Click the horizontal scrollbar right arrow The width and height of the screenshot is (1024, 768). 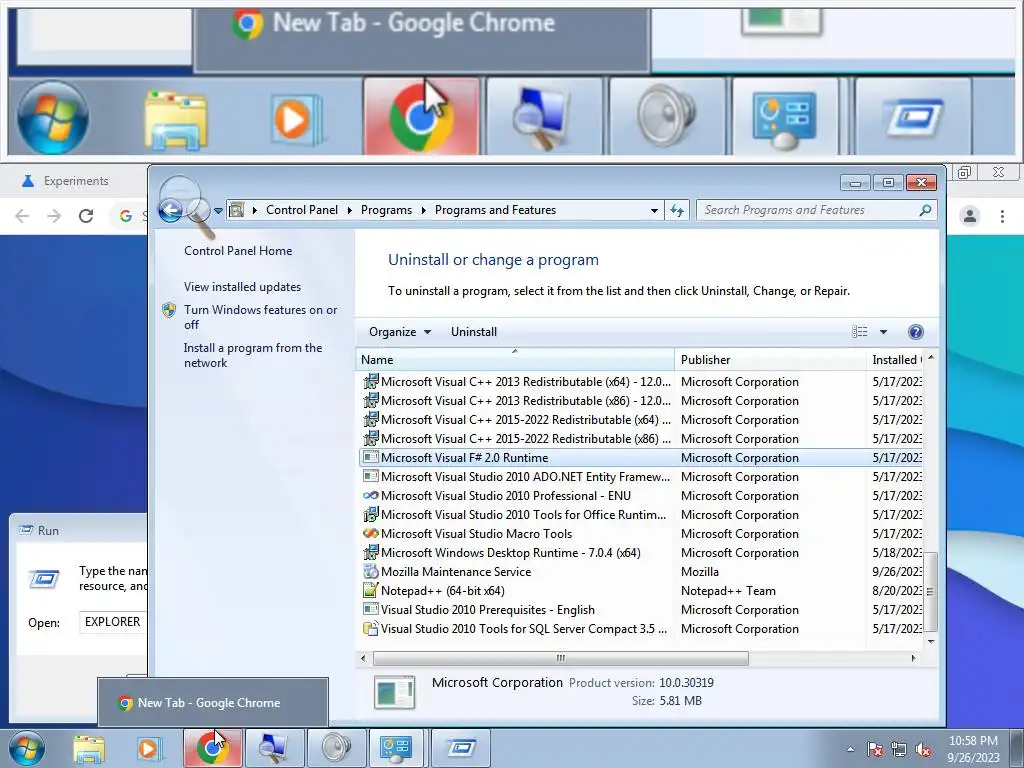click(x=913, y=658)
